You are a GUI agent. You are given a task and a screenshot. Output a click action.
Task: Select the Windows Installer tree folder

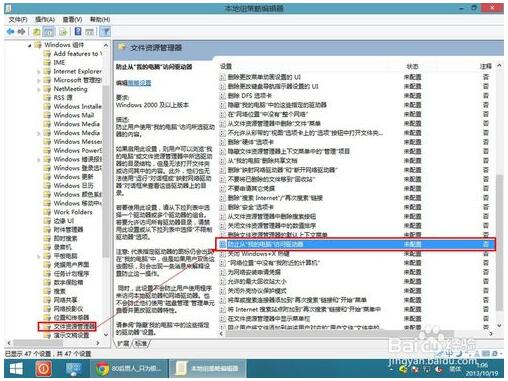[73, 107]
